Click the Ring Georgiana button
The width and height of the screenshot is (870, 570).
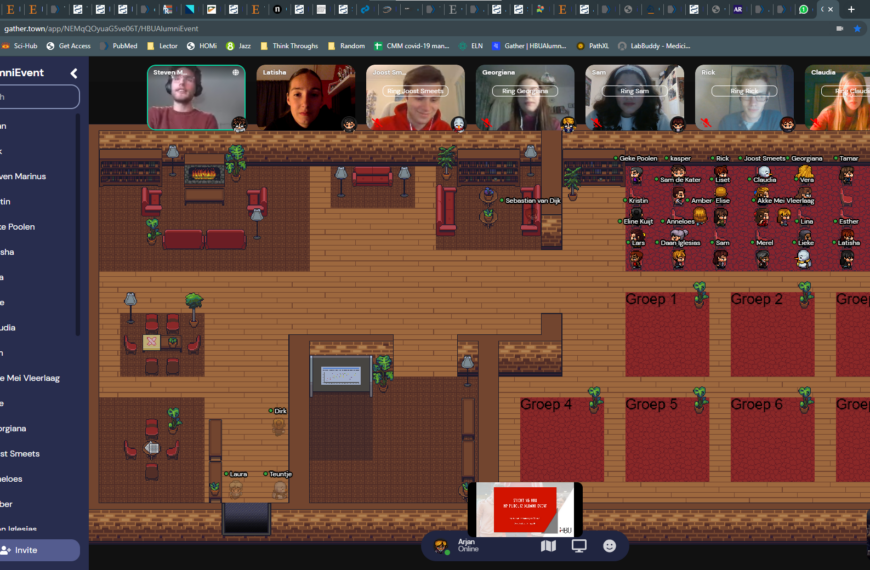[525, 91]
